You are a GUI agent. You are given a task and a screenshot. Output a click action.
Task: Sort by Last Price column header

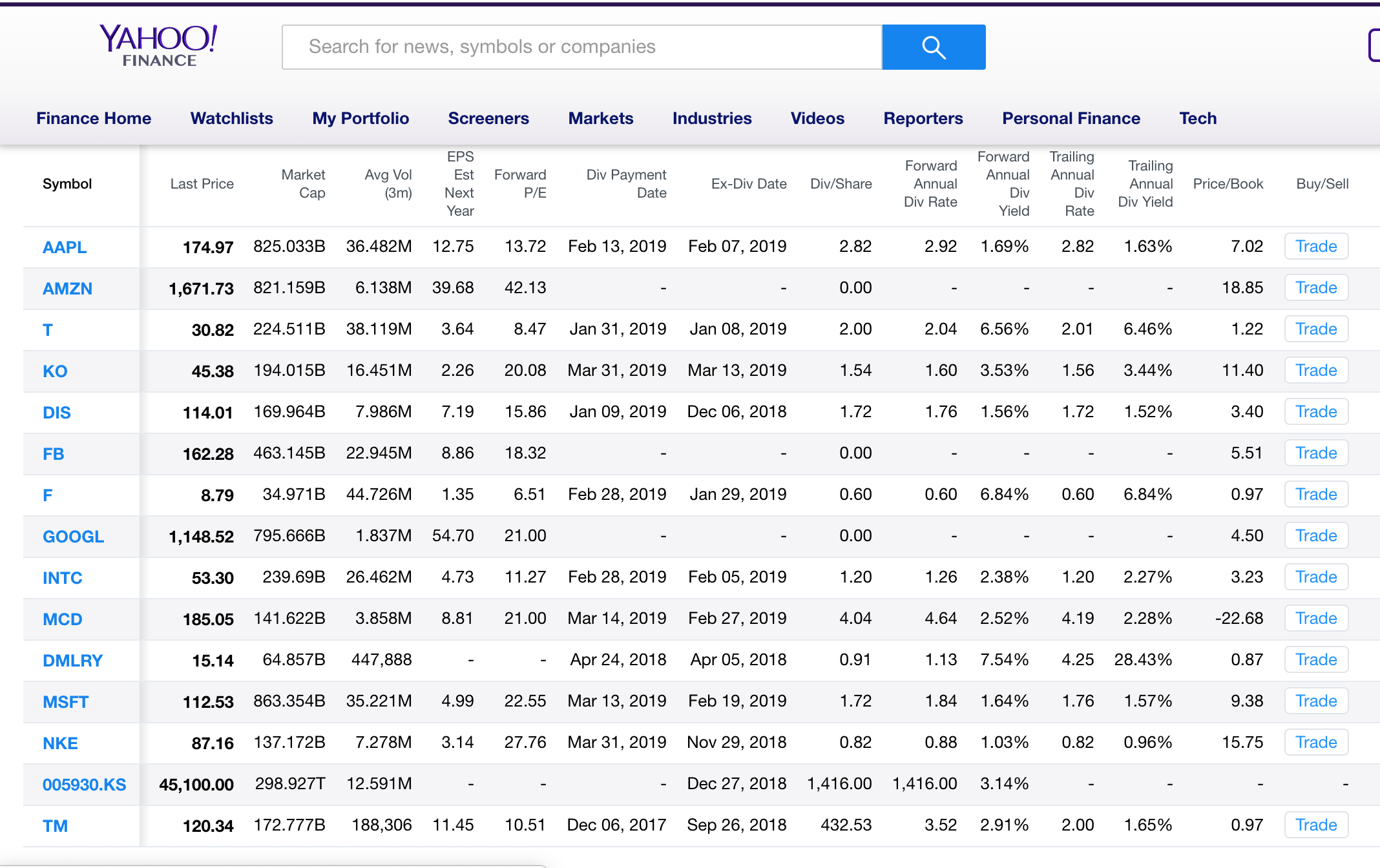[x=202, y=184]
